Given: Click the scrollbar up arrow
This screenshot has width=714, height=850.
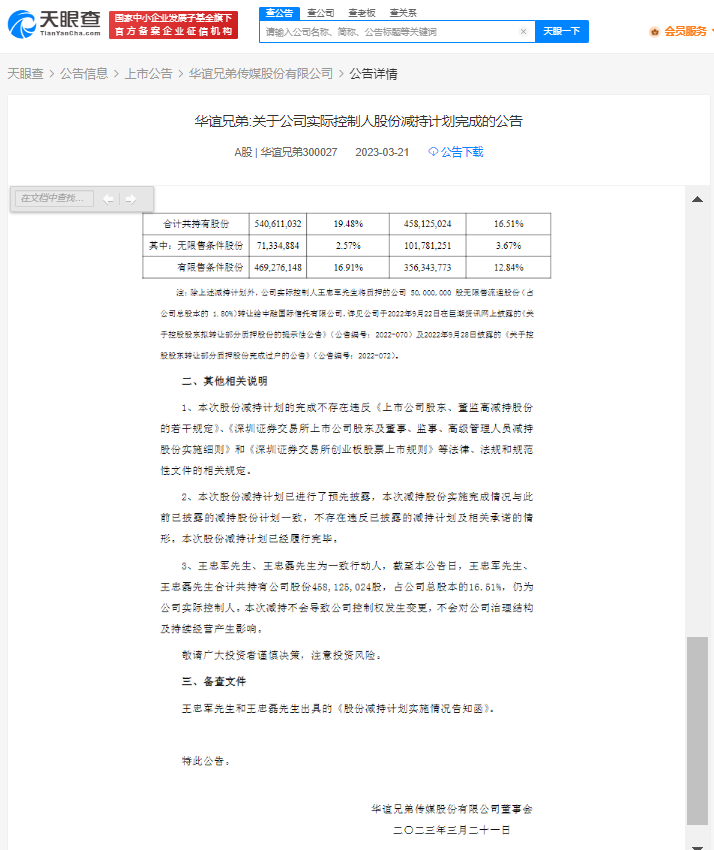Looking at the screenshot, I should click(698, 199).
